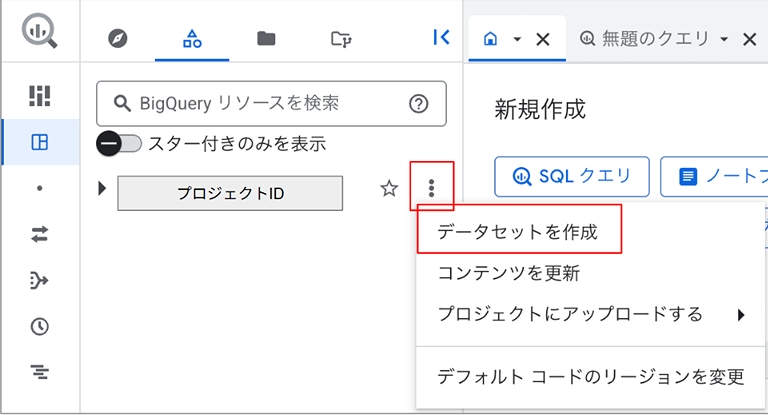The width and height of the screenshot is (768, 415).
Task: Select the BigQuery Studio panel icon
Action: click(x=40, y=142)
